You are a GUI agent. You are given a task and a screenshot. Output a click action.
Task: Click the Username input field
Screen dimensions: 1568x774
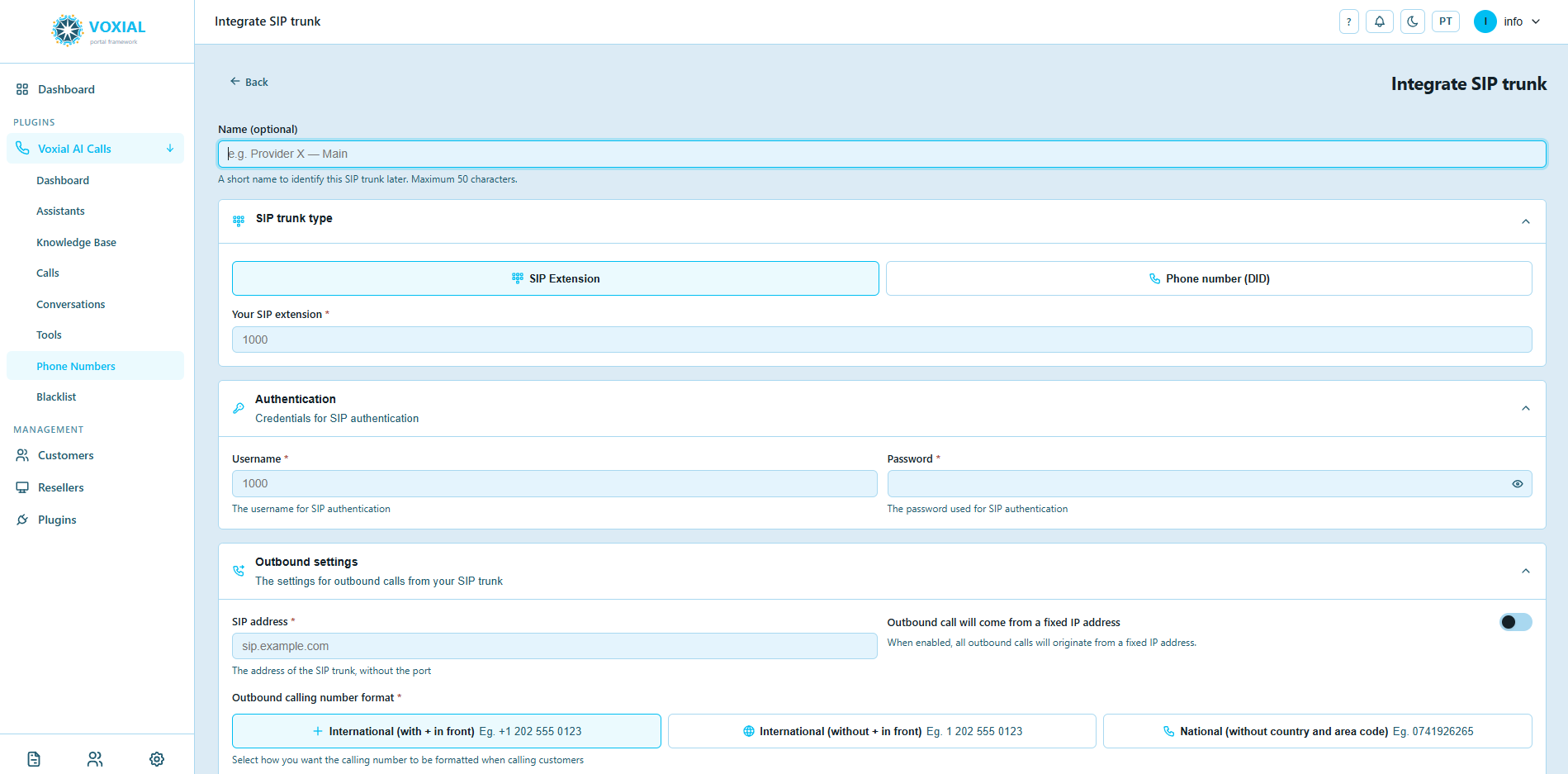(554, 483)
